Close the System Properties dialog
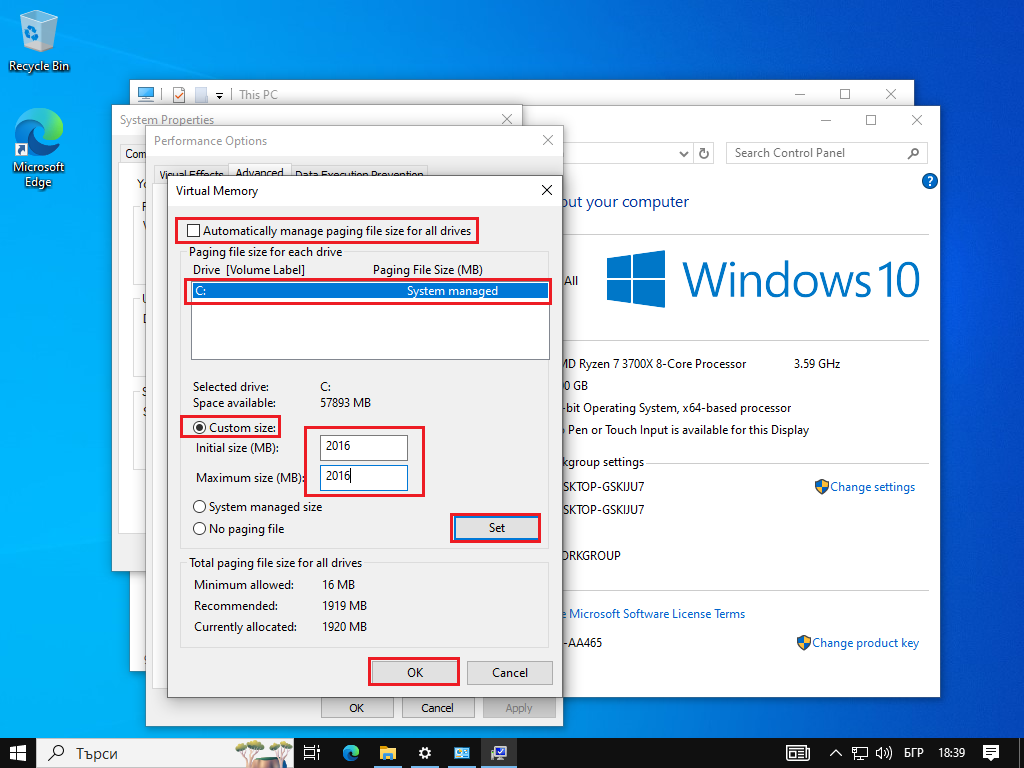The image size is (1024, 768). point(507,119)
